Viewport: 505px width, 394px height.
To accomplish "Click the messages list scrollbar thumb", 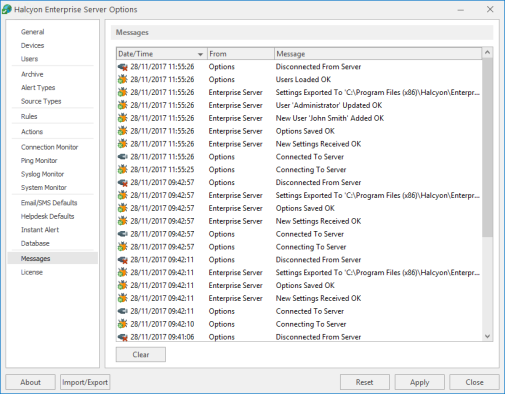I will (x=487, y=148).
